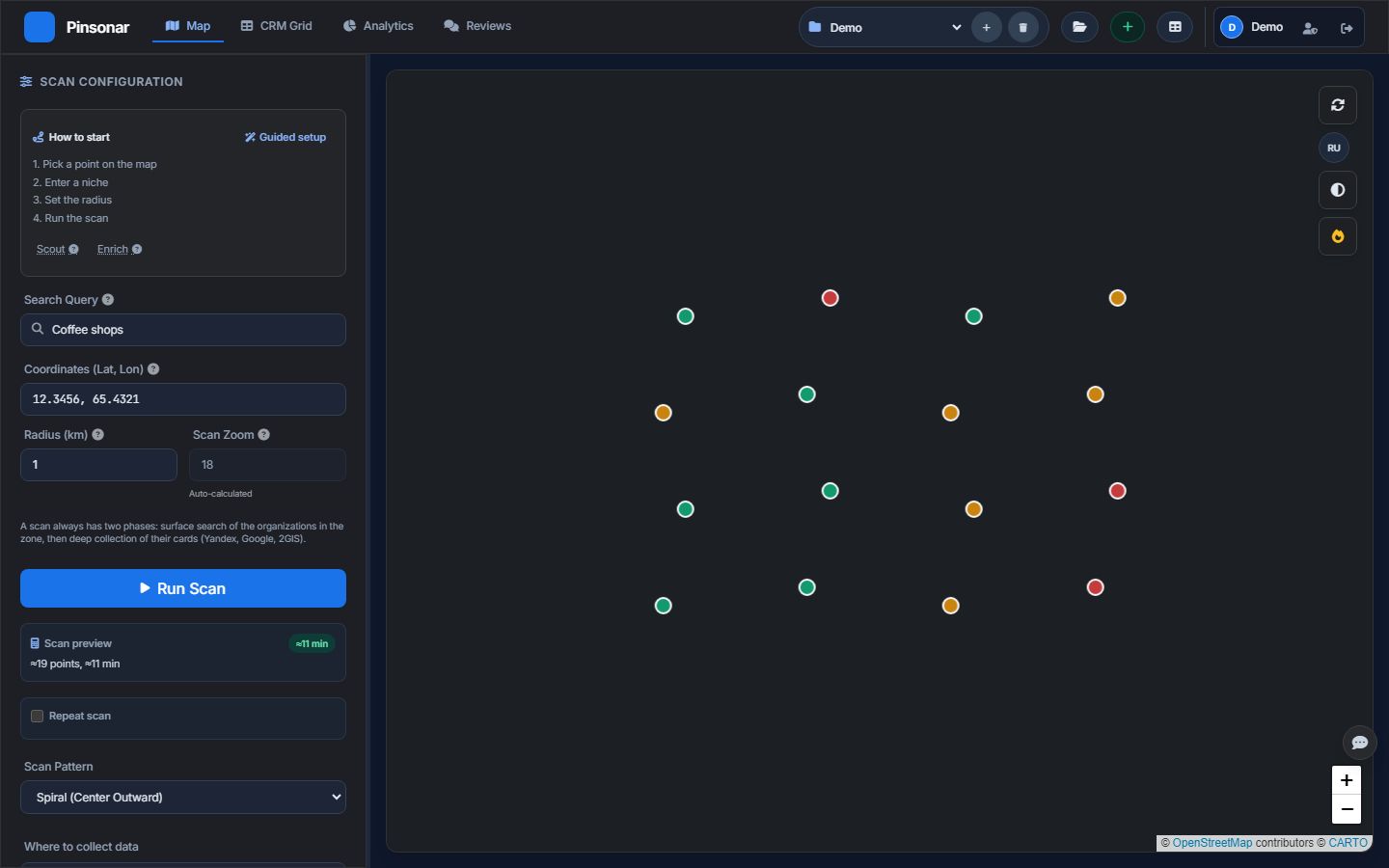Viewport: 1389px width, 868px height.
Task: Enable the Repeat scan checkbox
Action: (x=38, y=717)
